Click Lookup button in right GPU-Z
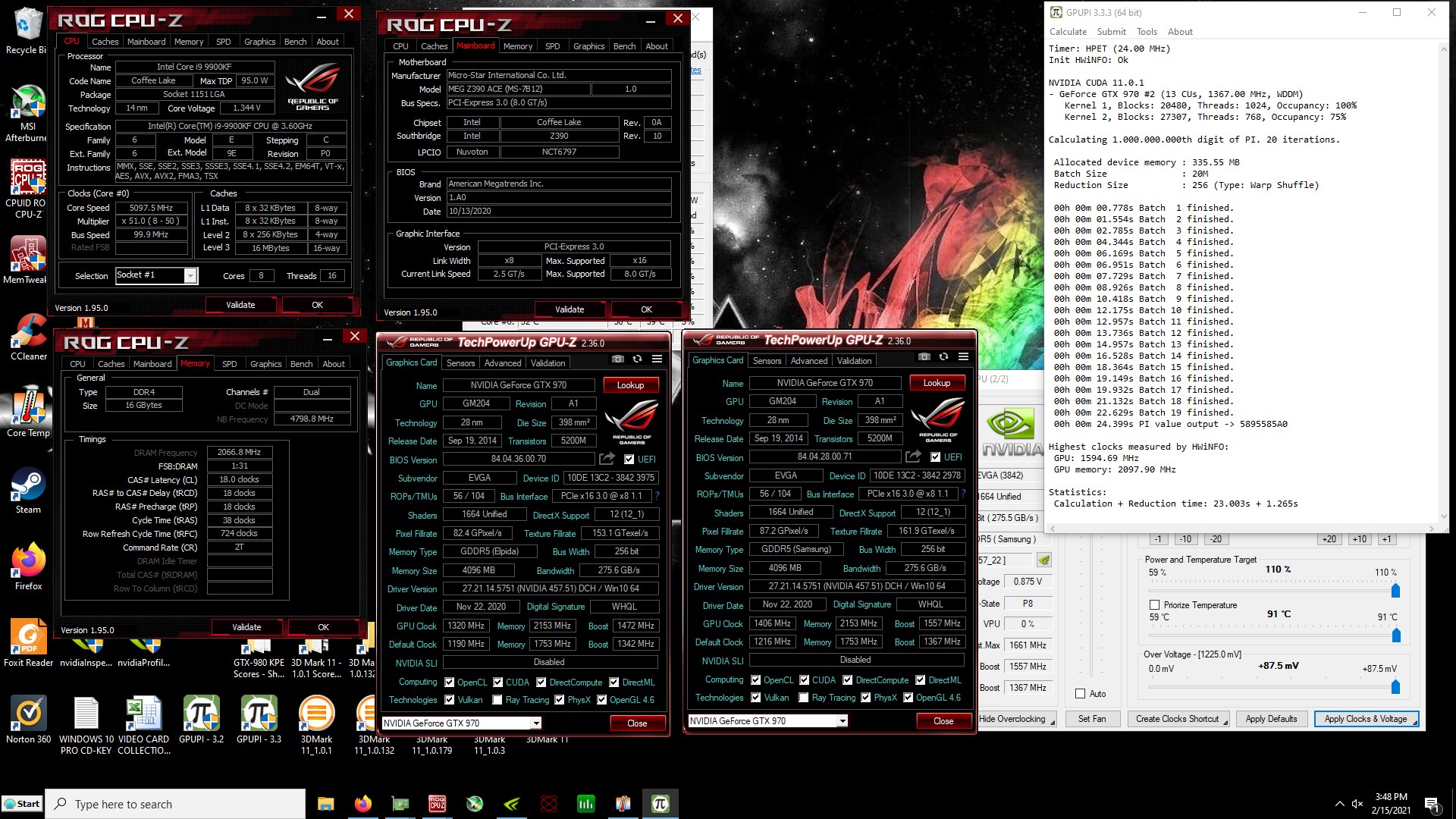 (937, 383)
